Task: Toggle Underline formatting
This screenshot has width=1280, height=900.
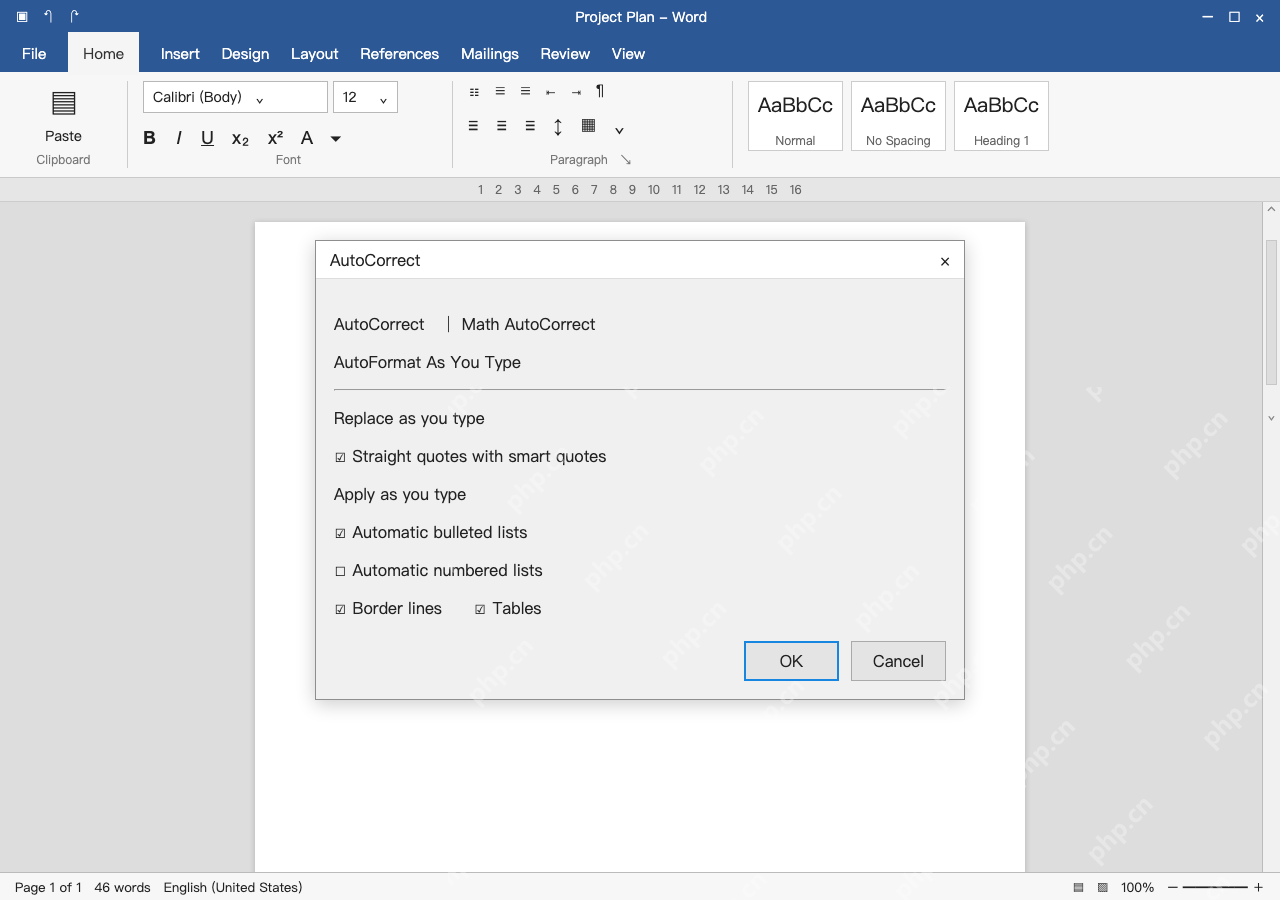Action: coord(207,138)
